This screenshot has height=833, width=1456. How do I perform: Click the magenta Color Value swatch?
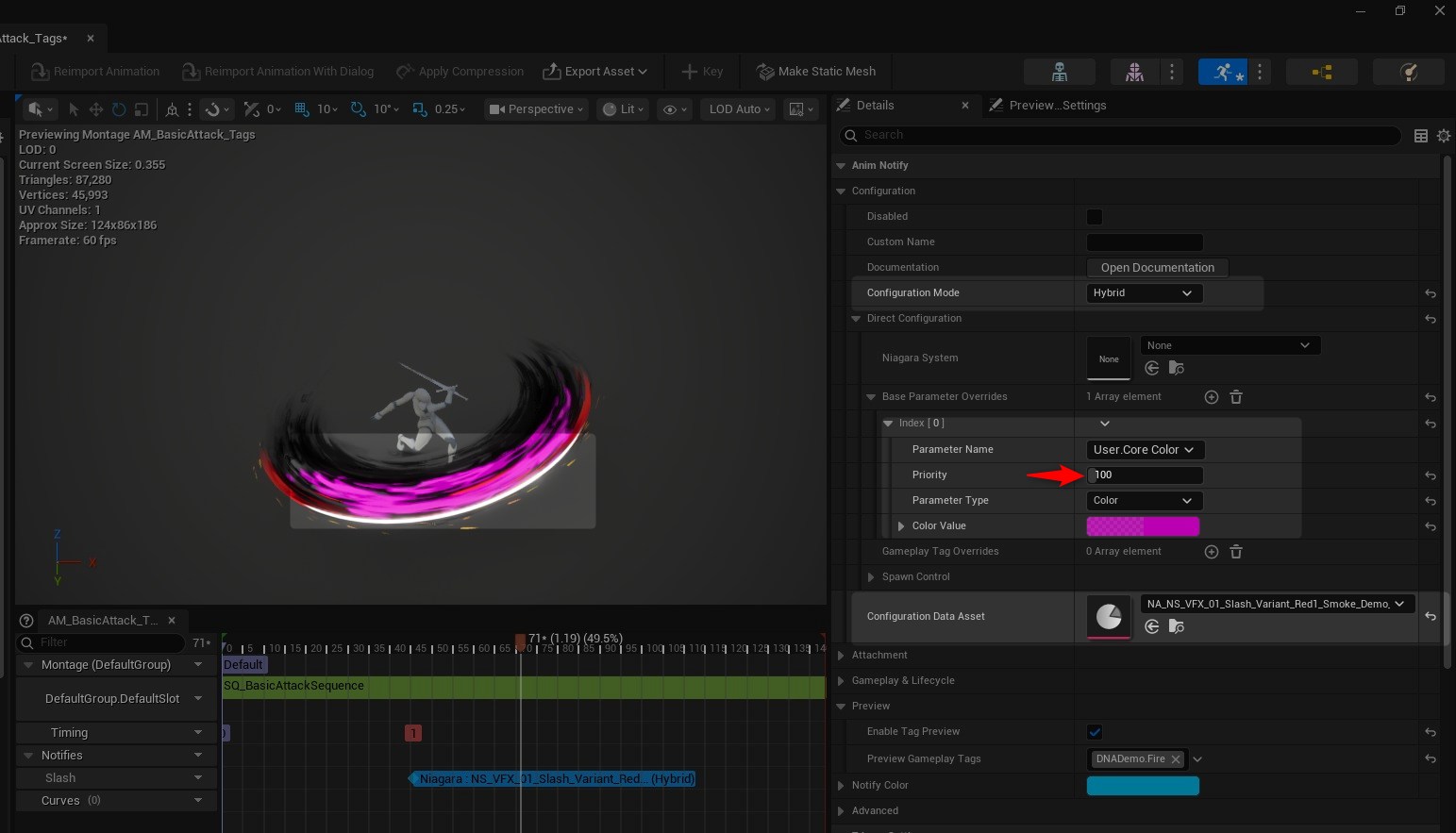1143,526
